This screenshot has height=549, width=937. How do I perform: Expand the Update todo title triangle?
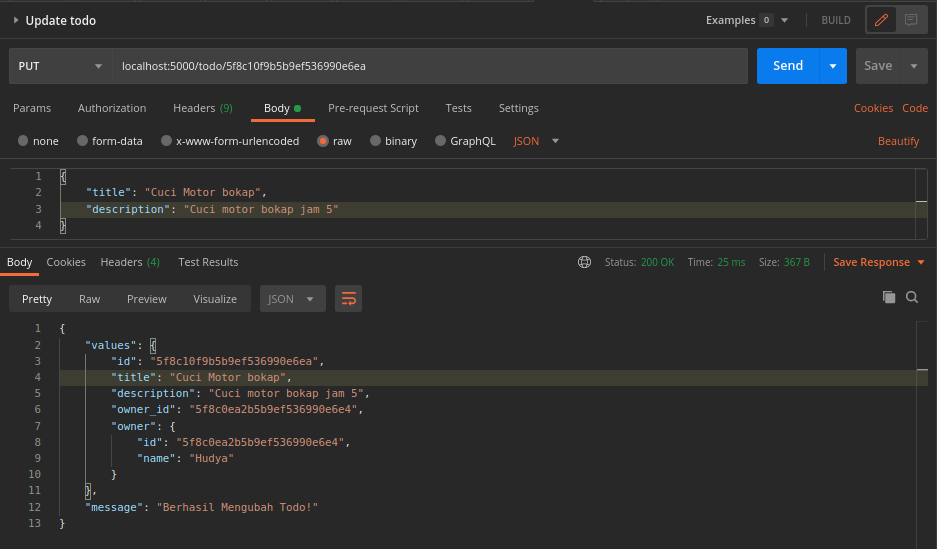(x=16, y=20)
